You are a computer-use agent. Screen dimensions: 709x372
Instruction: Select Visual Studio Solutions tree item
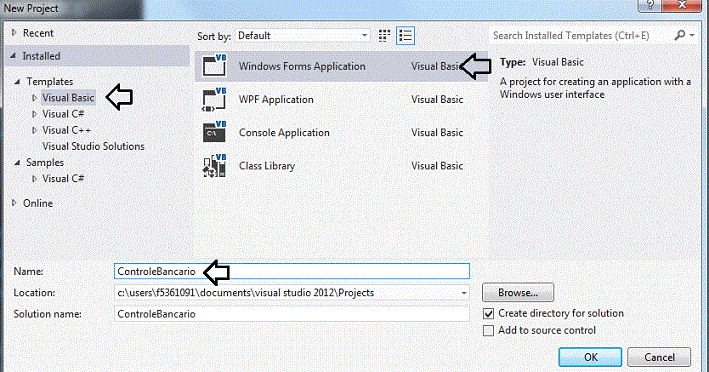pyautogui.click(x=93, y=146)
